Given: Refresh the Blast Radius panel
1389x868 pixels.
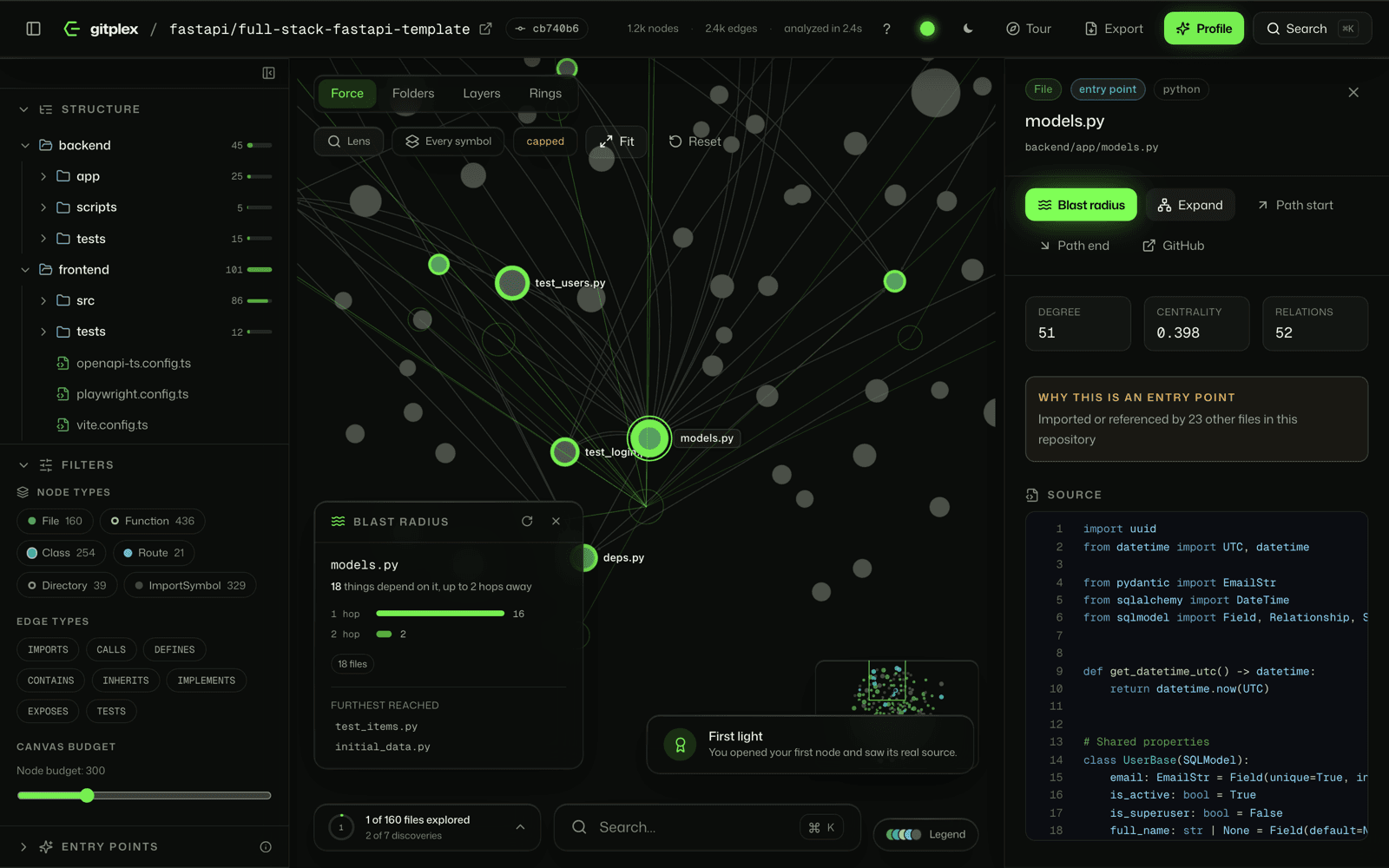Looking at the screenshot, I should point(527,521).
